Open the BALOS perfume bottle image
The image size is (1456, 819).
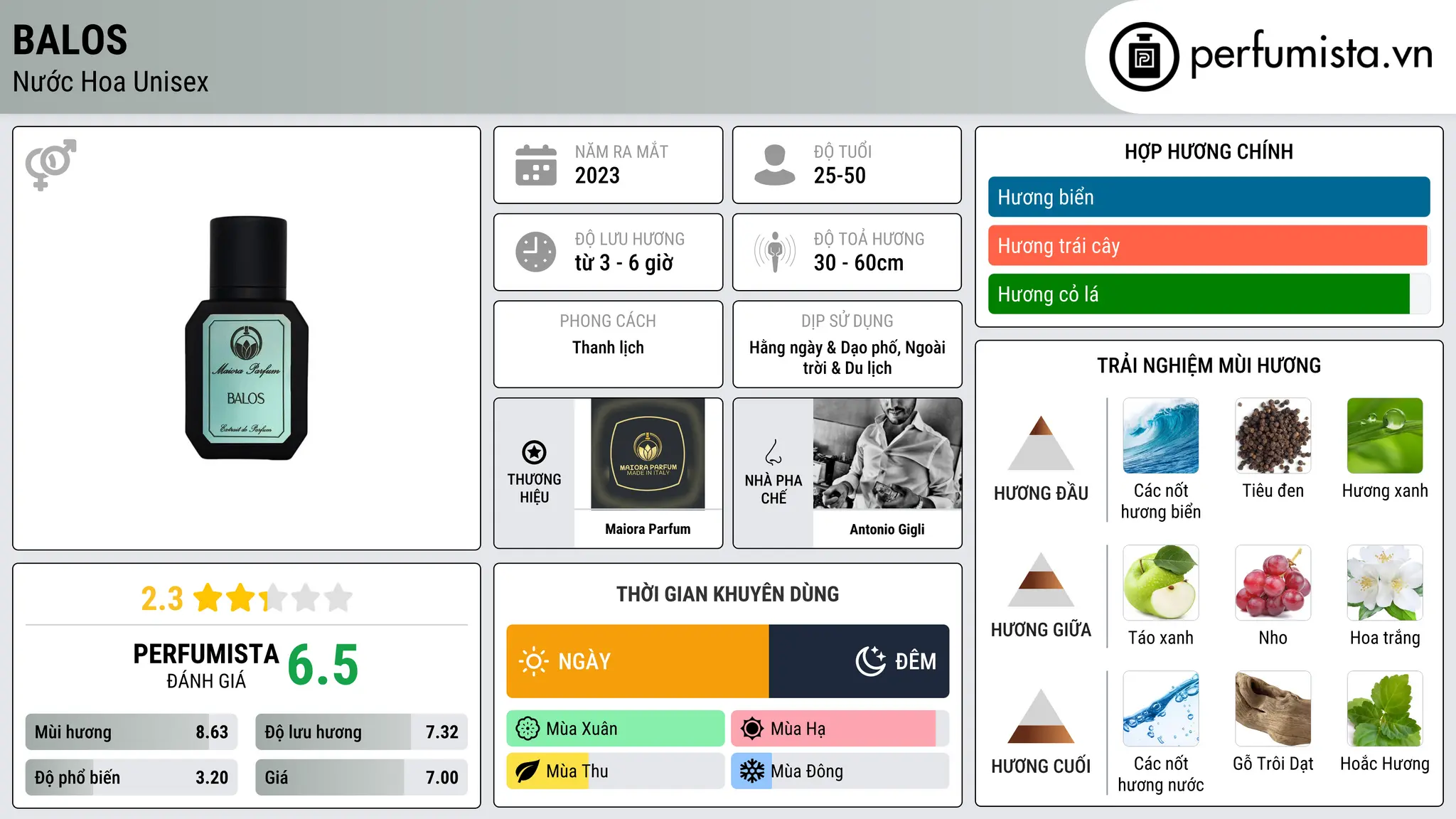pos(247,338)
